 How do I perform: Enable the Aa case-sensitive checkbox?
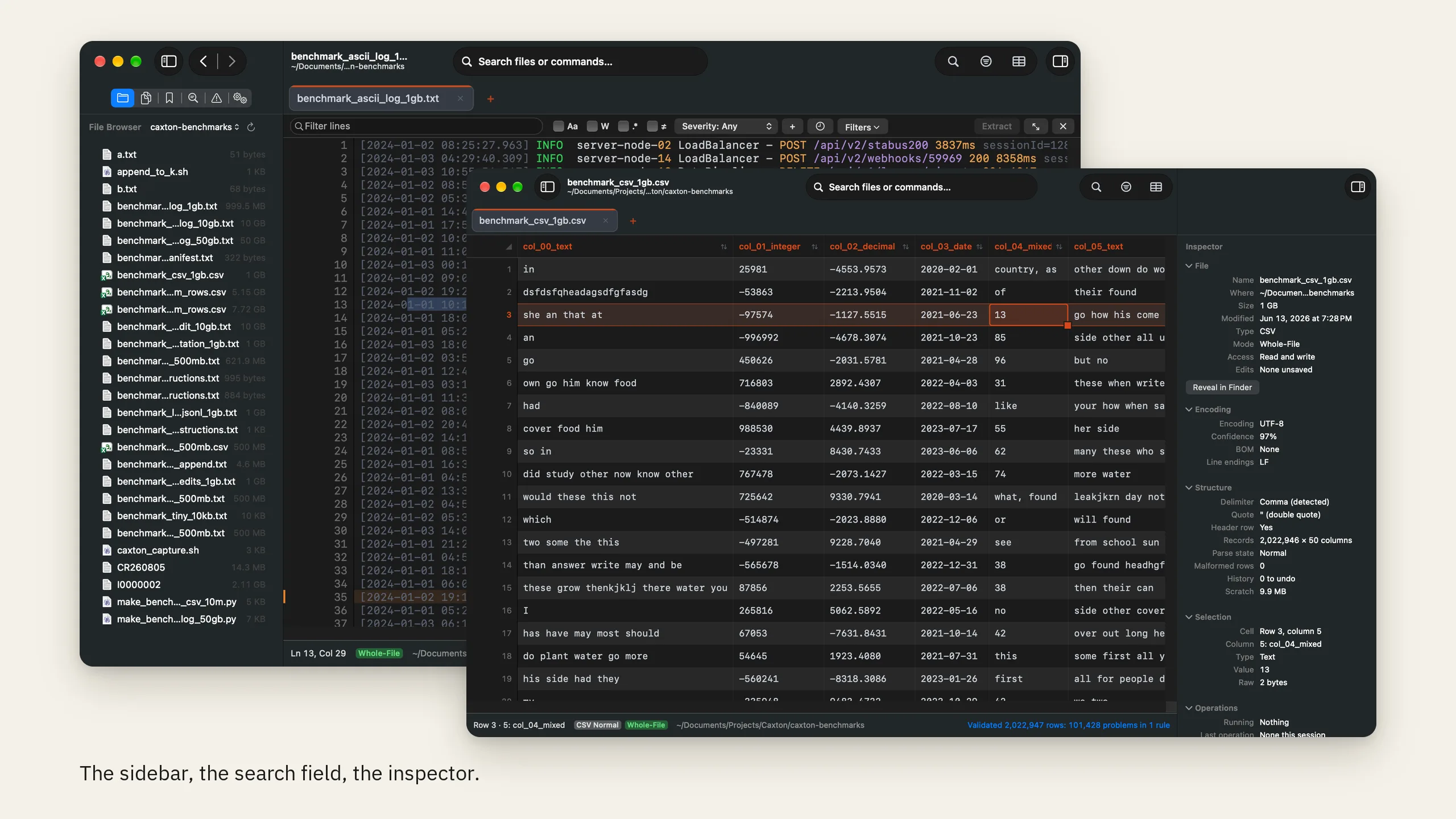(559, 126)
